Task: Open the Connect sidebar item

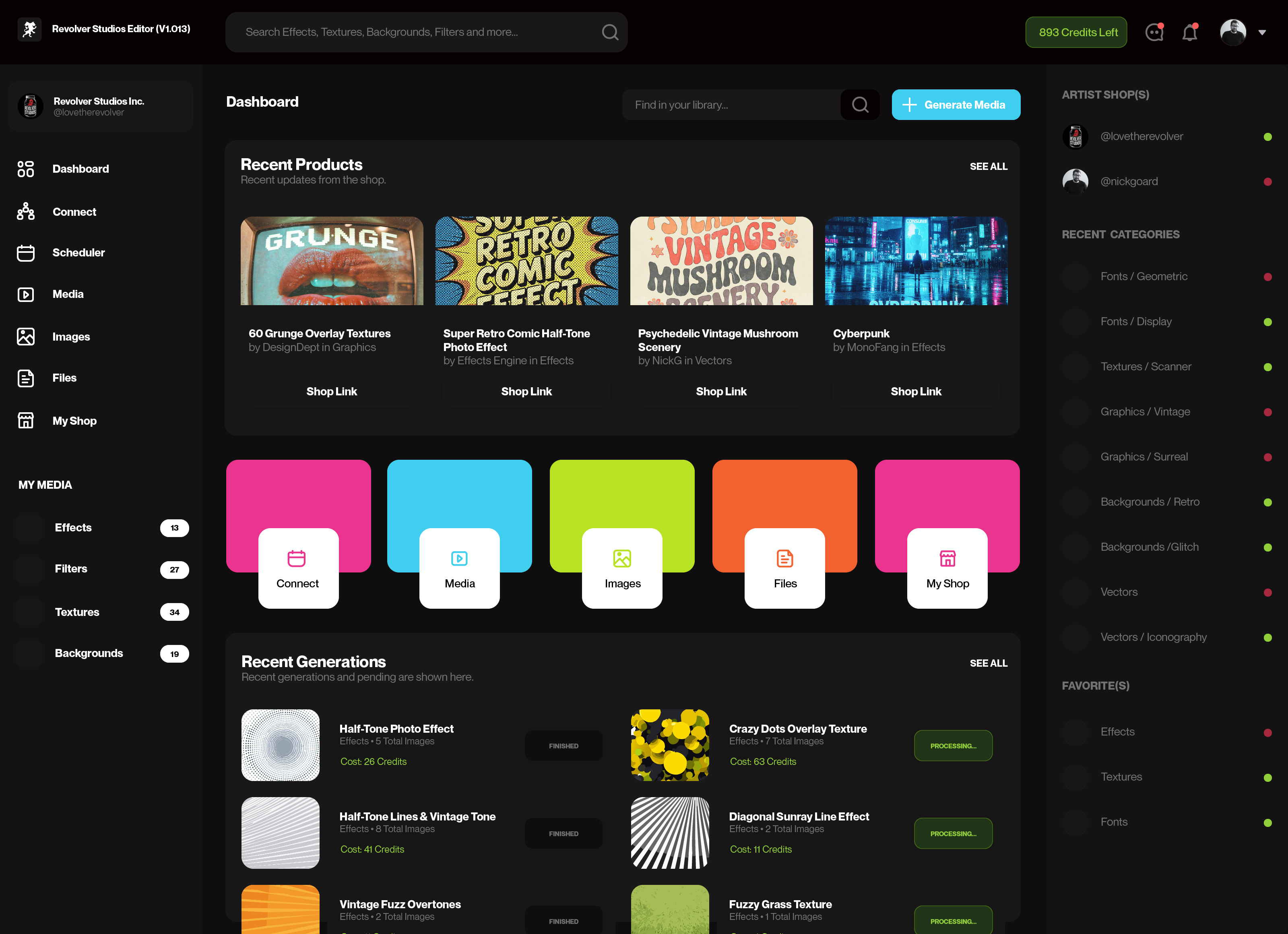Action: coord(74,212)
